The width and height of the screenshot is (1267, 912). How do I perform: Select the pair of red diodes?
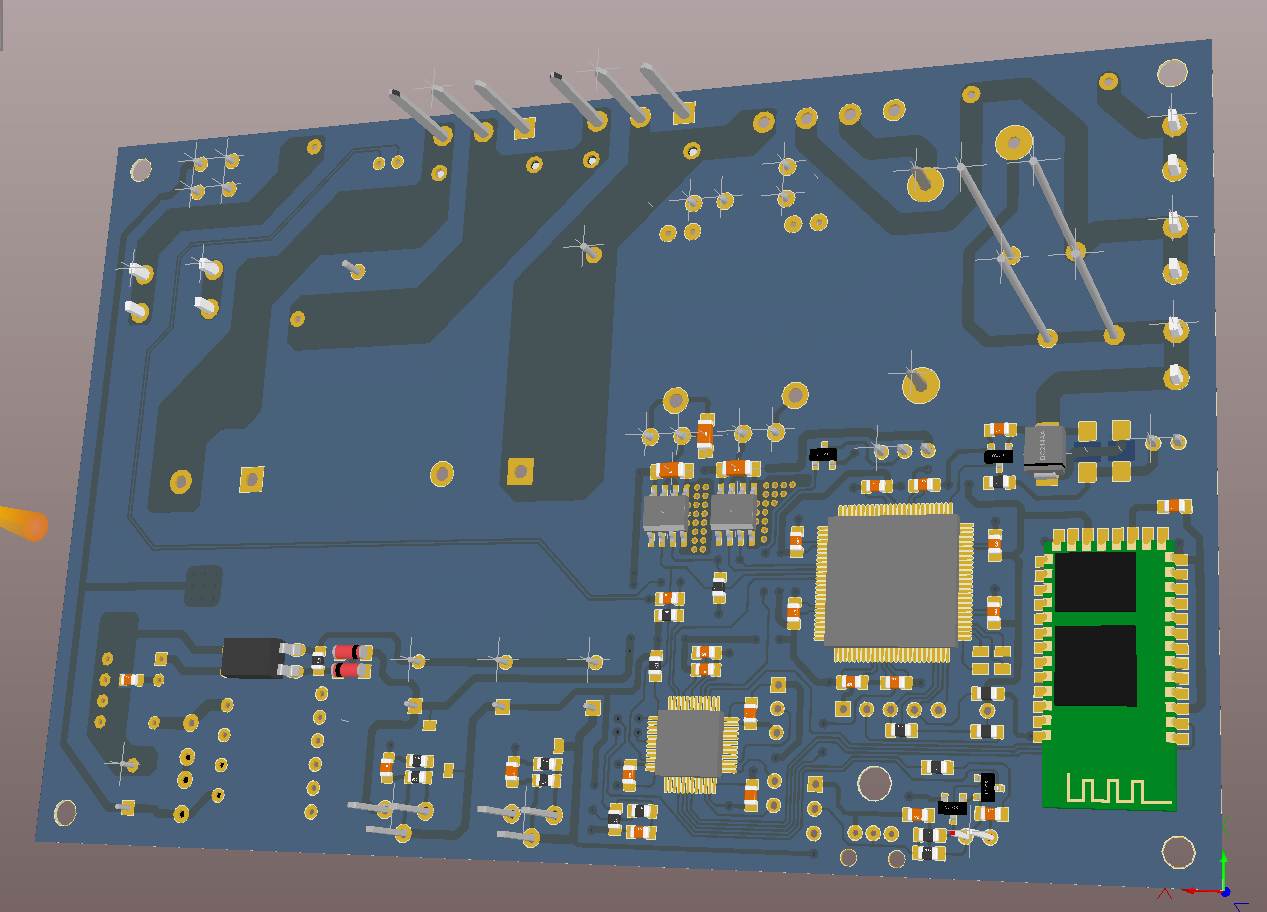(x=351, y=661)
